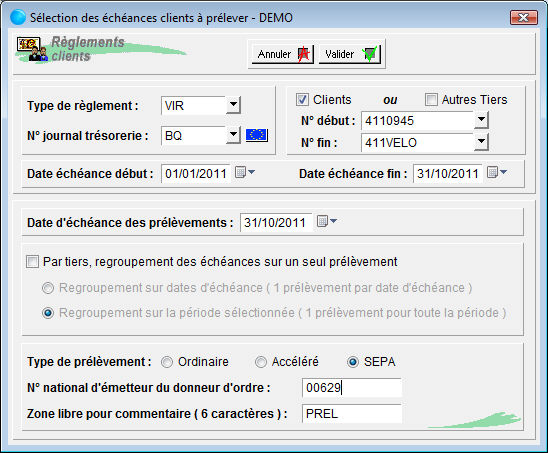Open calendar for Date d'échéance des prélèvements

click(x=326, y=221)
